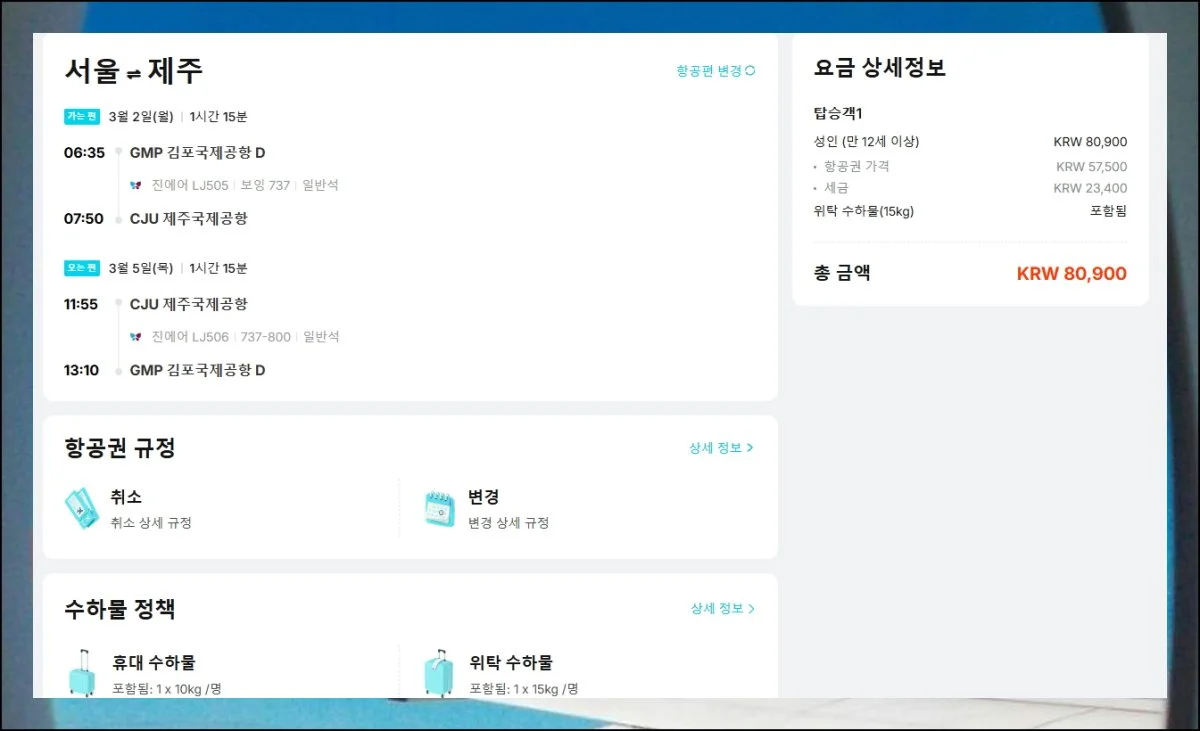Screen dimensions: 1200x731
Task: Click Jin Air logo on LJ505 flight
Action: pos(136,185)
